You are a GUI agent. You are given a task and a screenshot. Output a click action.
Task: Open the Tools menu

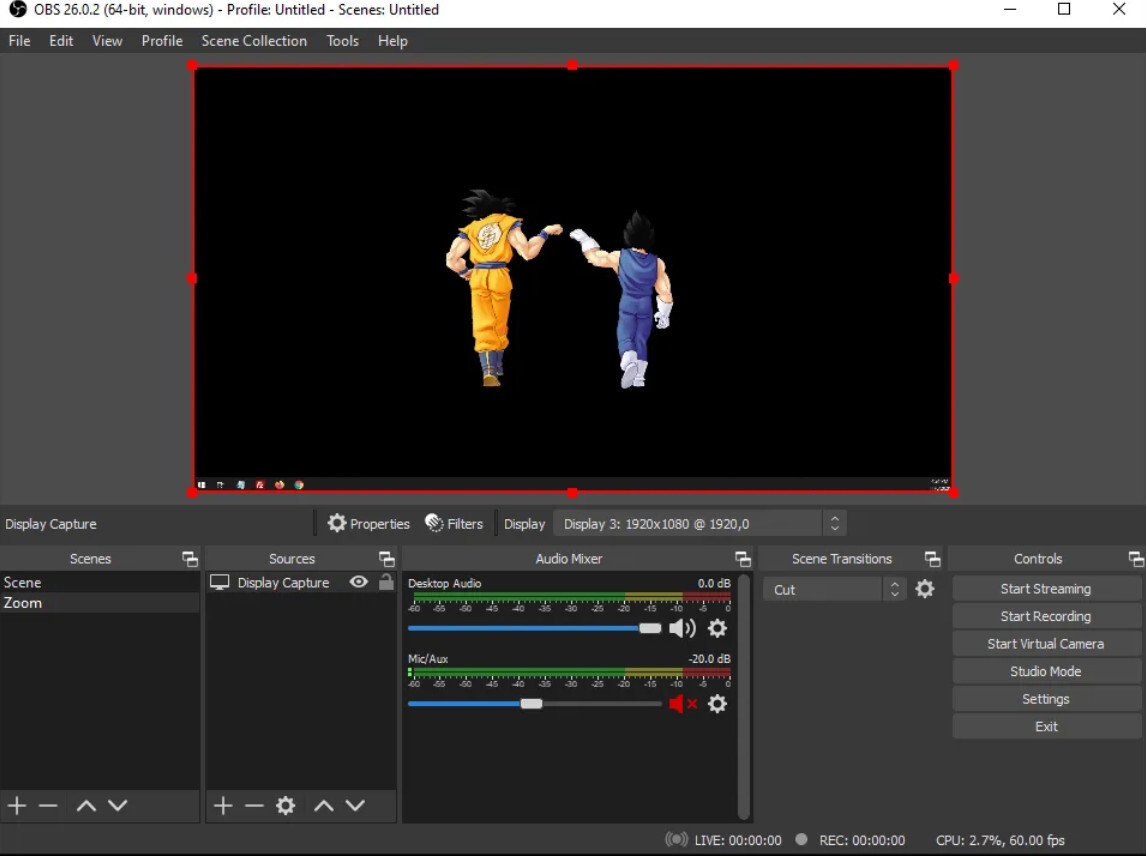click(x=342, y=41)
